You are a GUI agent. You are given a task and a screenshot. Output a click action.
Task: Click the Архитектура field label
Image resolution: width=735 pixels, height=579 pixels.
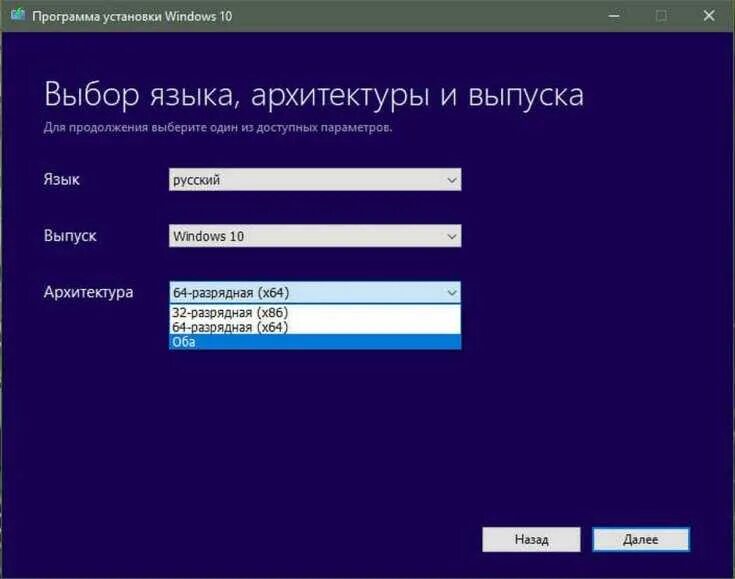point(89,293)
